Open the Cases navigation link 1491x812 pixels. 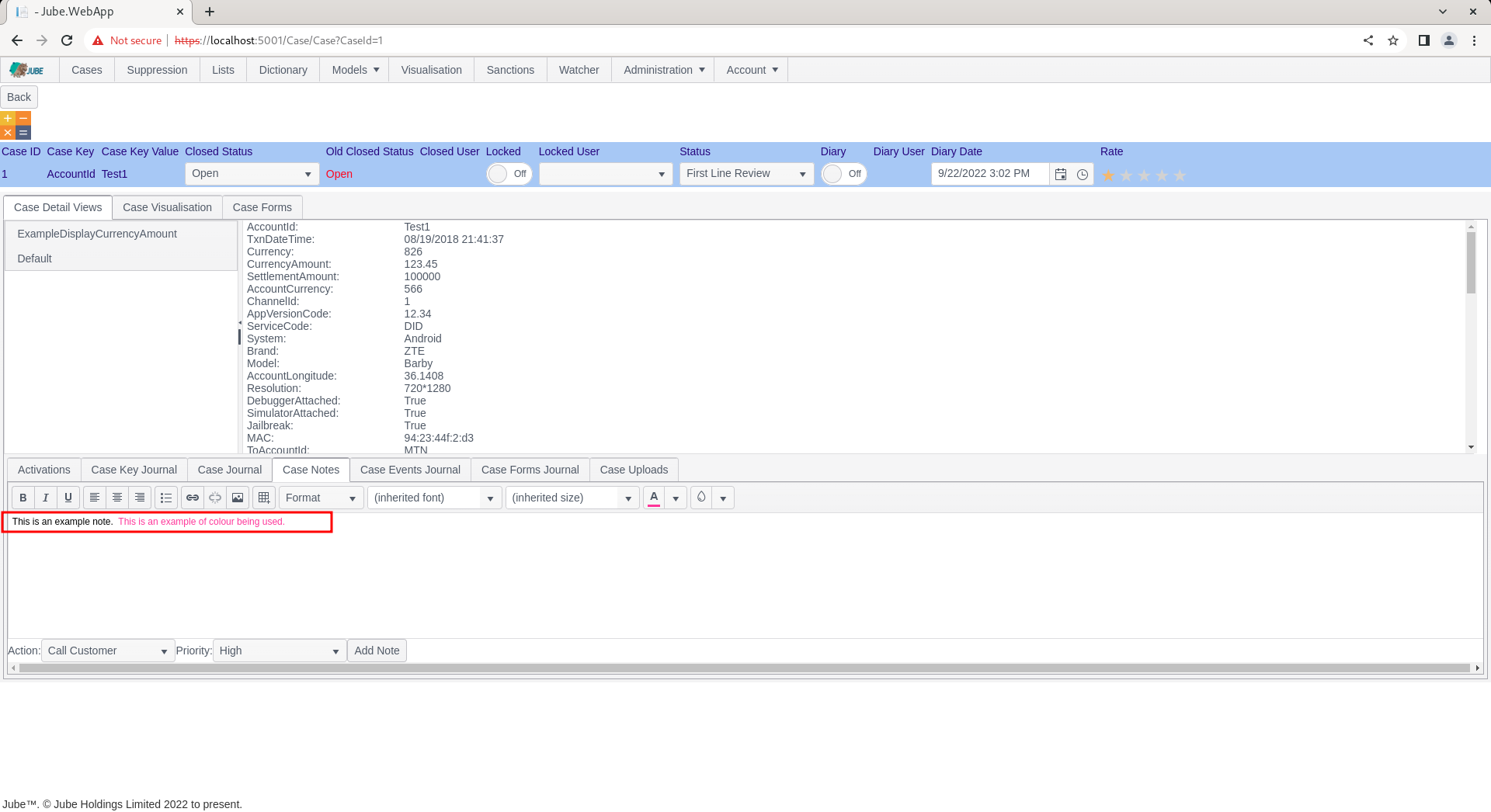point(87,70)
